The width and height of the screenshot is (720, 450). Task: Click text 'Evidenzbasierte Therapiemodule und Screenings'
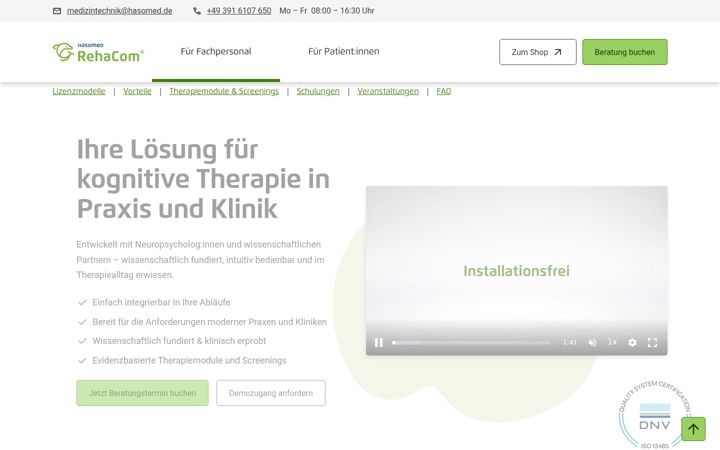click(189, 360)
